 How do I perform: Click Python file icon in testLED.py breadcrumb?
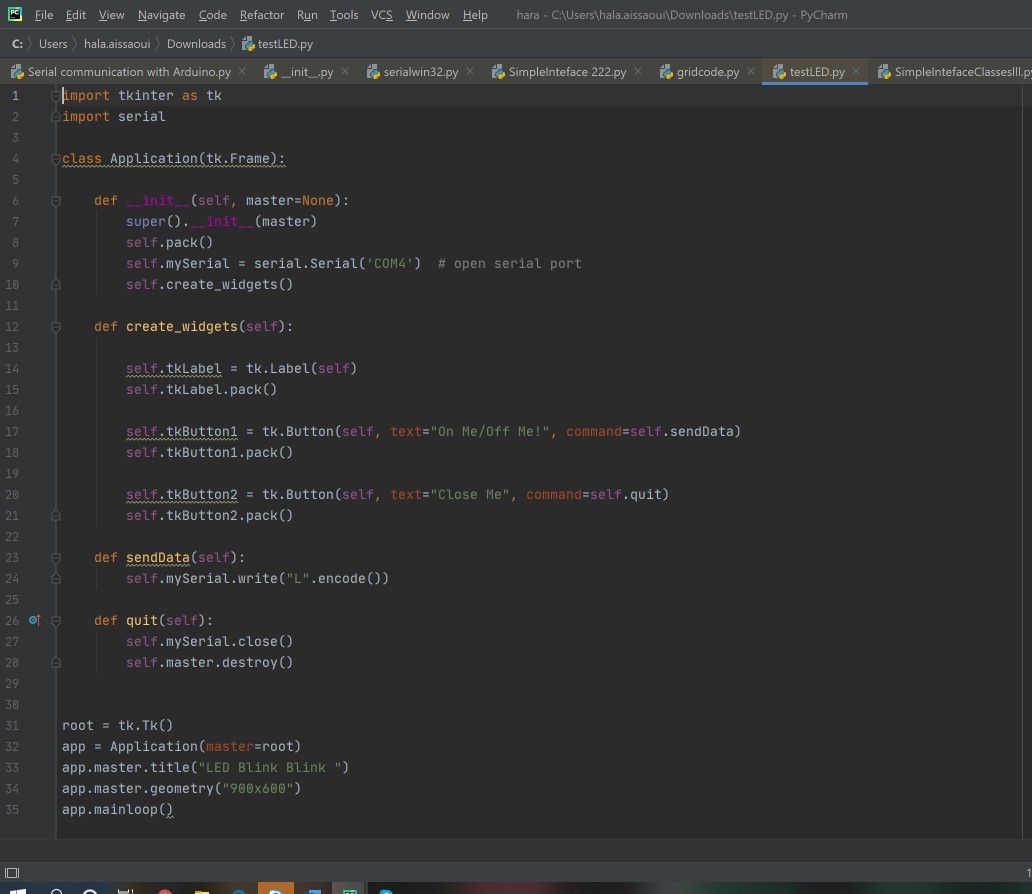[x=248, y=43]
